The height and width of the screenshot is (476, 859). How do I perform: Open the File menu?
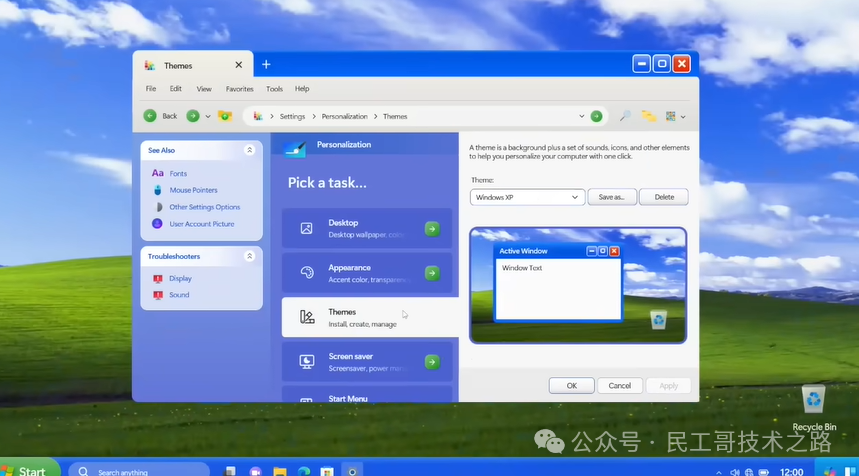coord(151,89)
